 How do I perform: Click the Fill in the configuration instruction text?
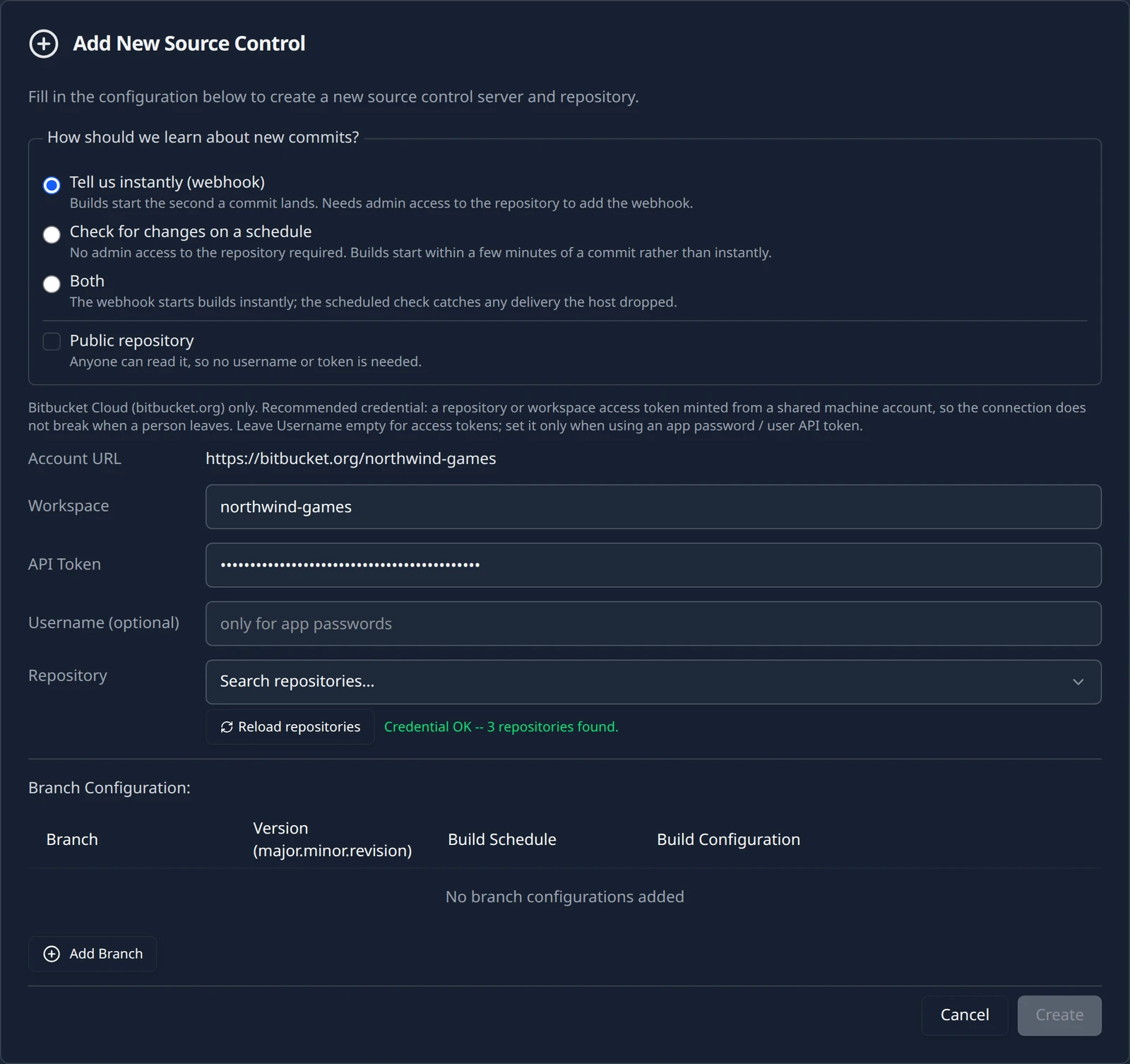click(333, 97)
